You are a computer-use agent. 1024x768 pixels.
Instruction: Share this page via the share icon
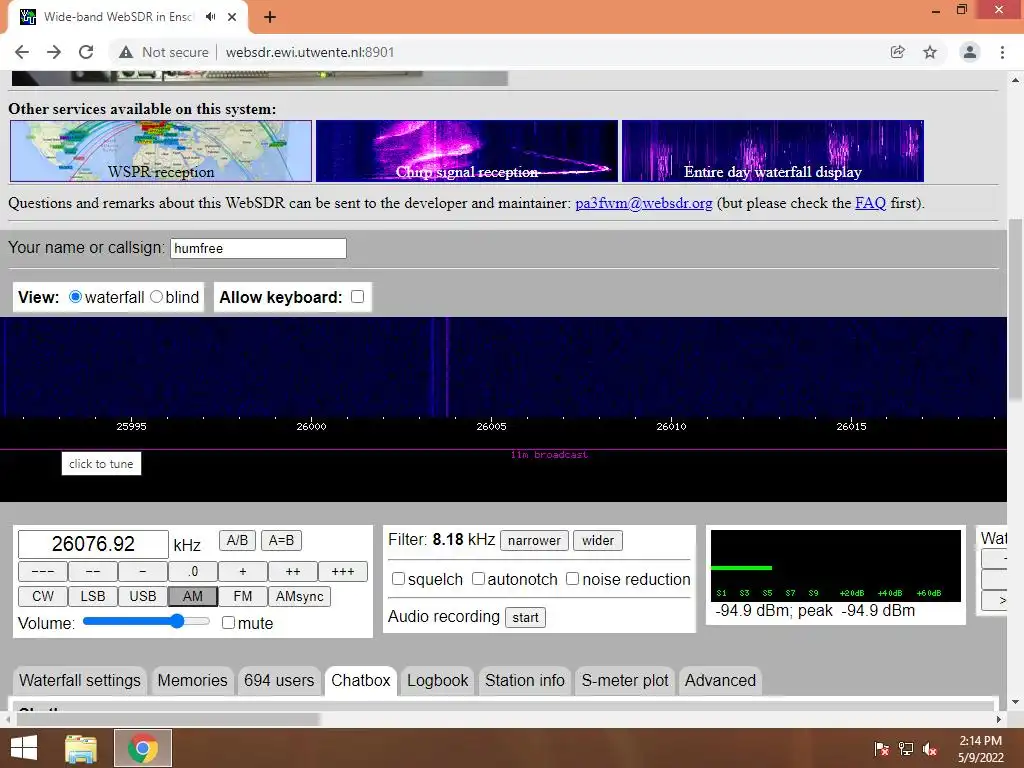pos(898,52)
